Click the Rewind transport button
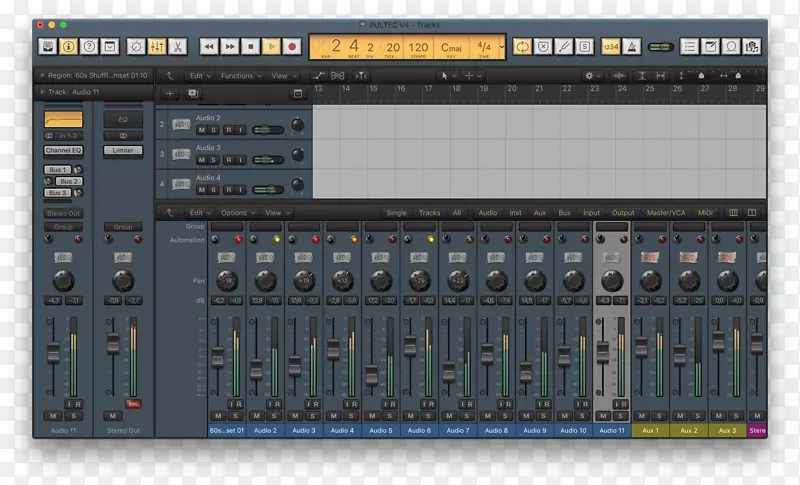This screenshot has width=800, height=485. 208,46
